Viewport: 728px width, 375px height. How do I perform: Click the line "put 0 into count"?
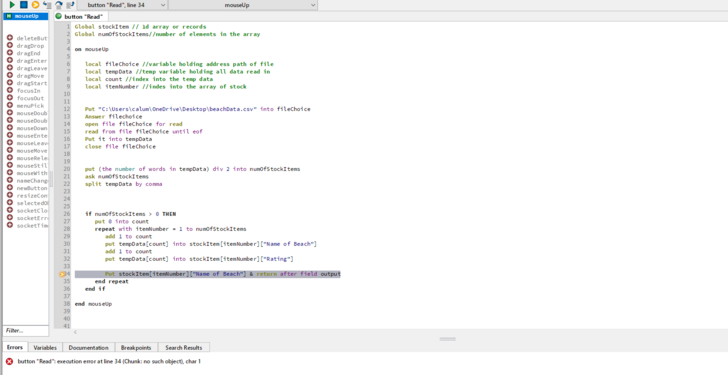pos(122,221)
